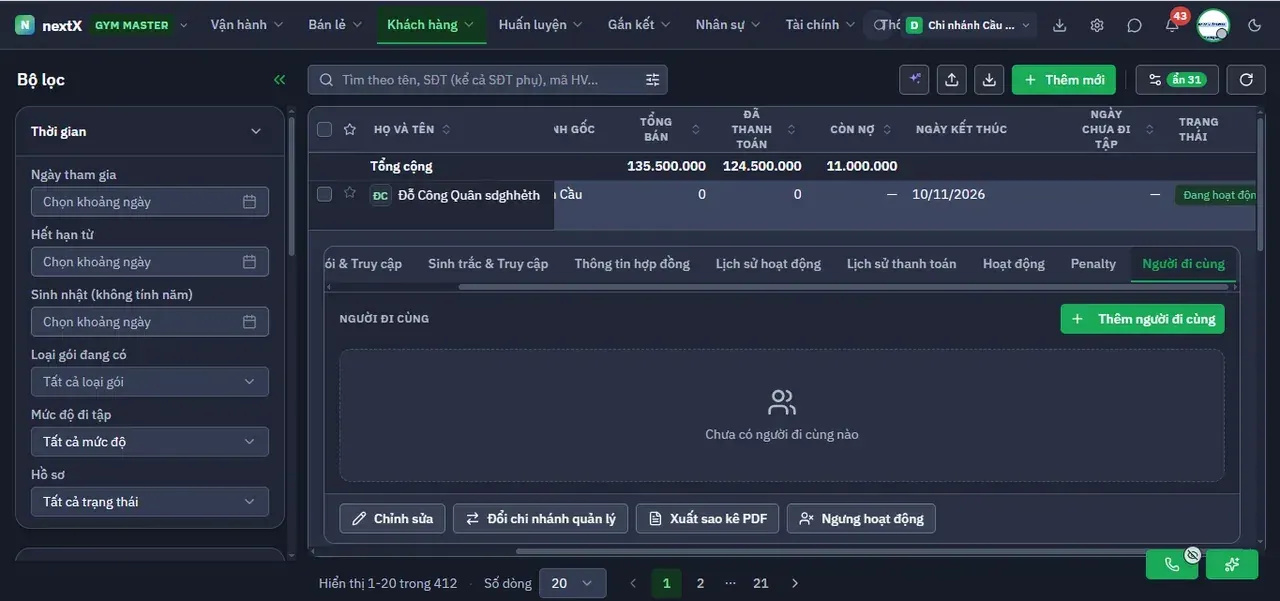The image size is (1280, 601).
Task: Click the green phone call button
Action: (1172, 564)
